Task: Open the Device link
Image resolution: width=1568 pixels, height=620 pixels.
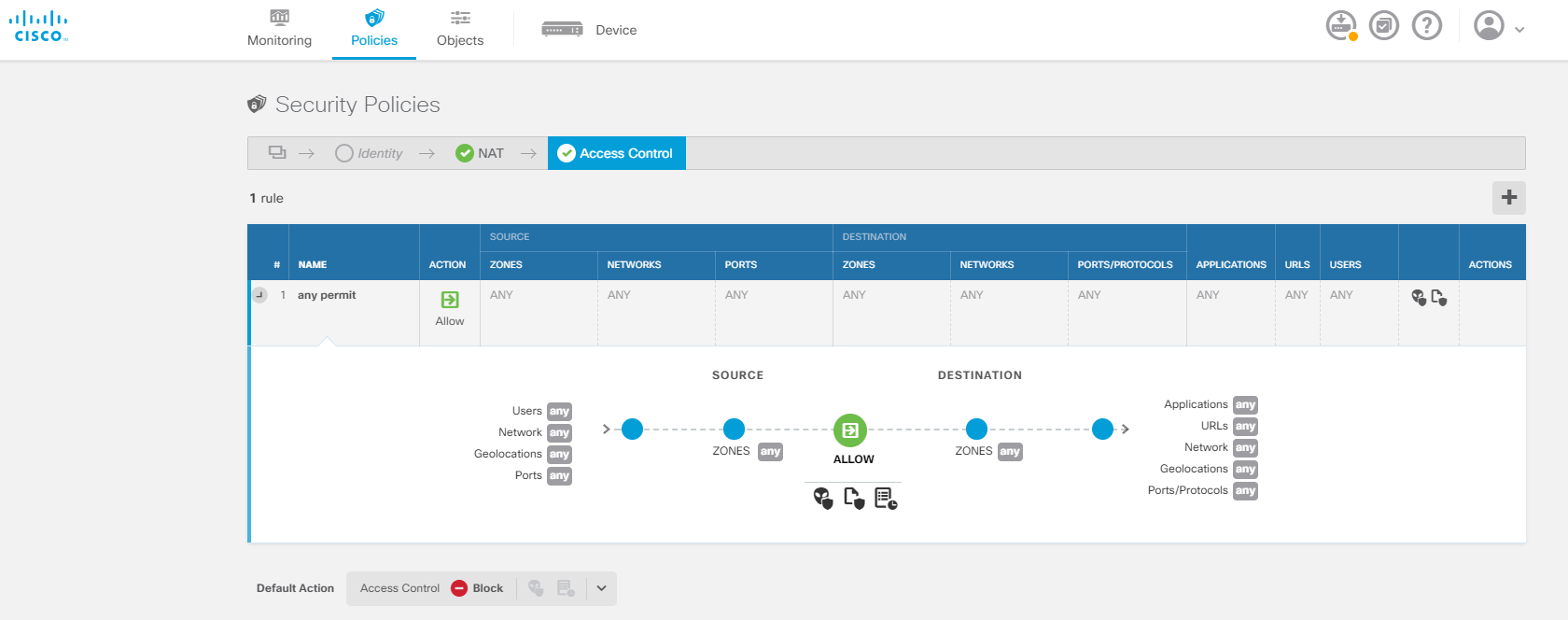Action: (590, 30)
